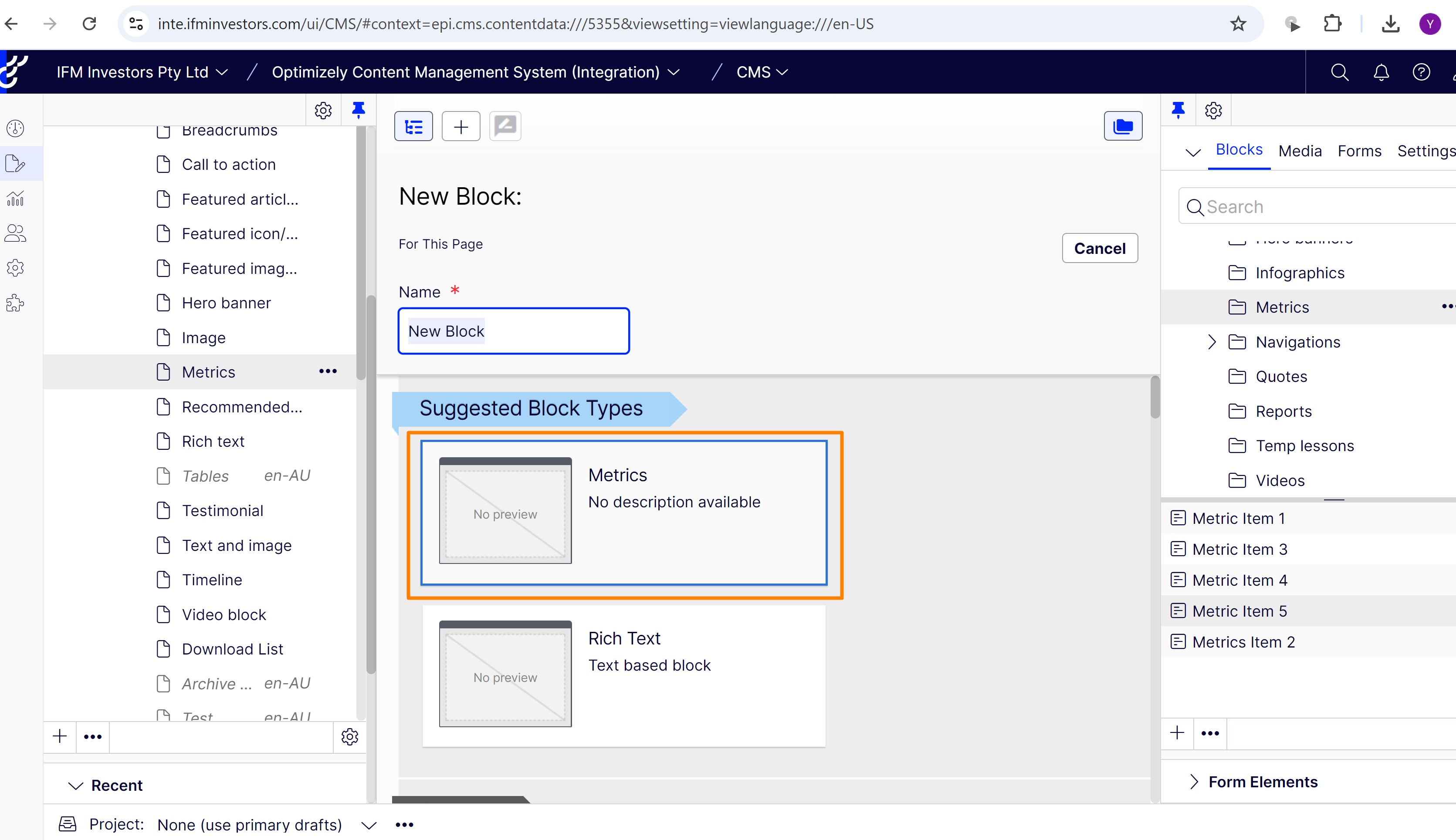This screenshot has height=840, width=1456.
Task: Click the plus add-content toolbar button
Action: (461, 126)
